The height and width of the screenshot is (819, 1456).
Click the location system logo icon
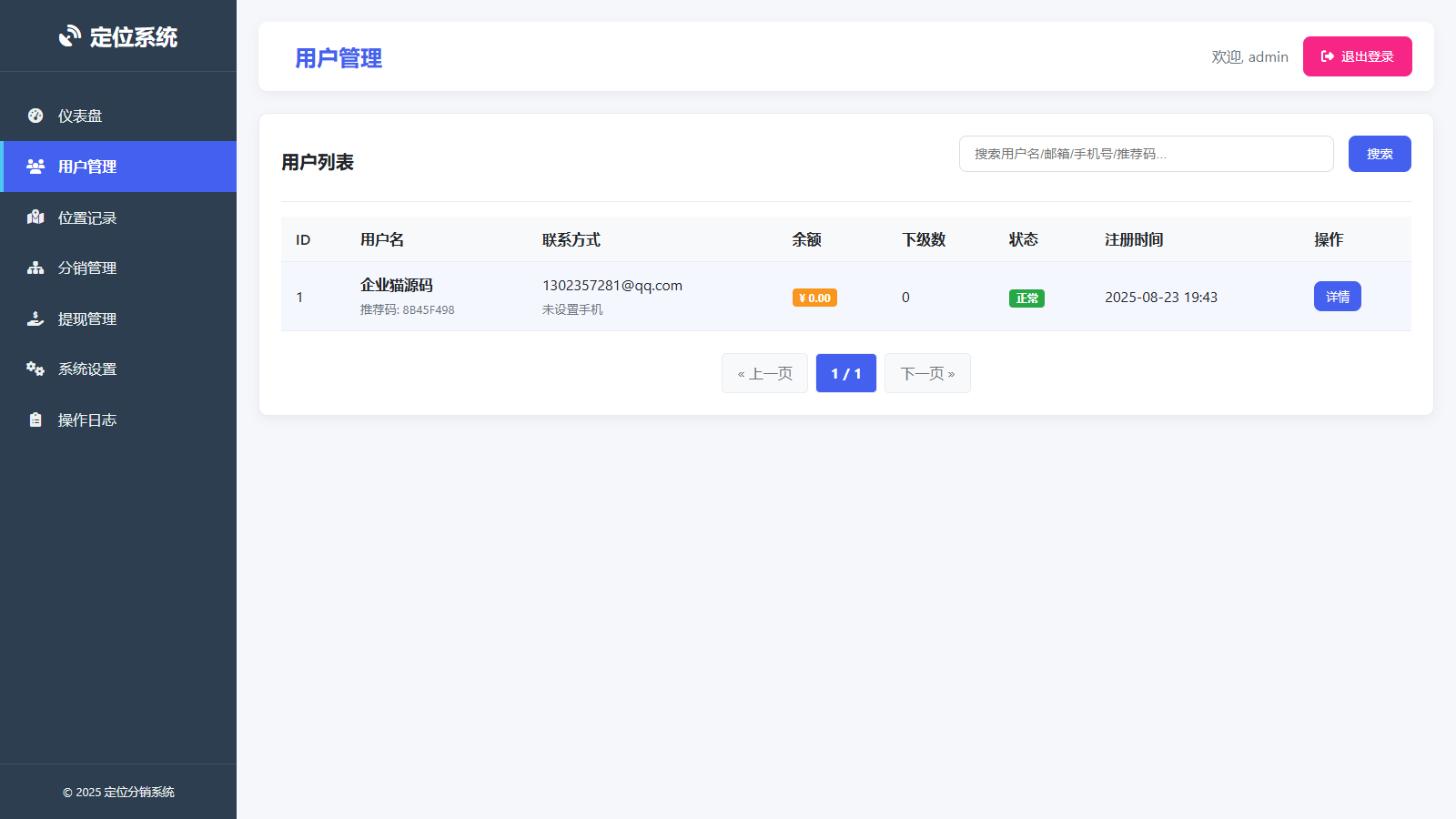click(70, 36)
